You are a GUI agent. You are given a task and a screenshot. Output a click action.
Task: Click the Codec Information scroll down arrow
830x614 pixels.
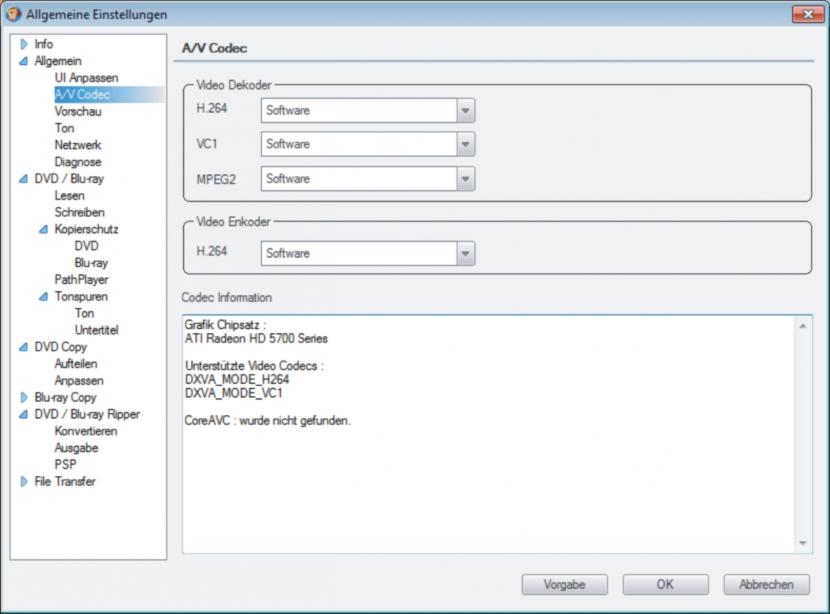click(x=803, y=543)
